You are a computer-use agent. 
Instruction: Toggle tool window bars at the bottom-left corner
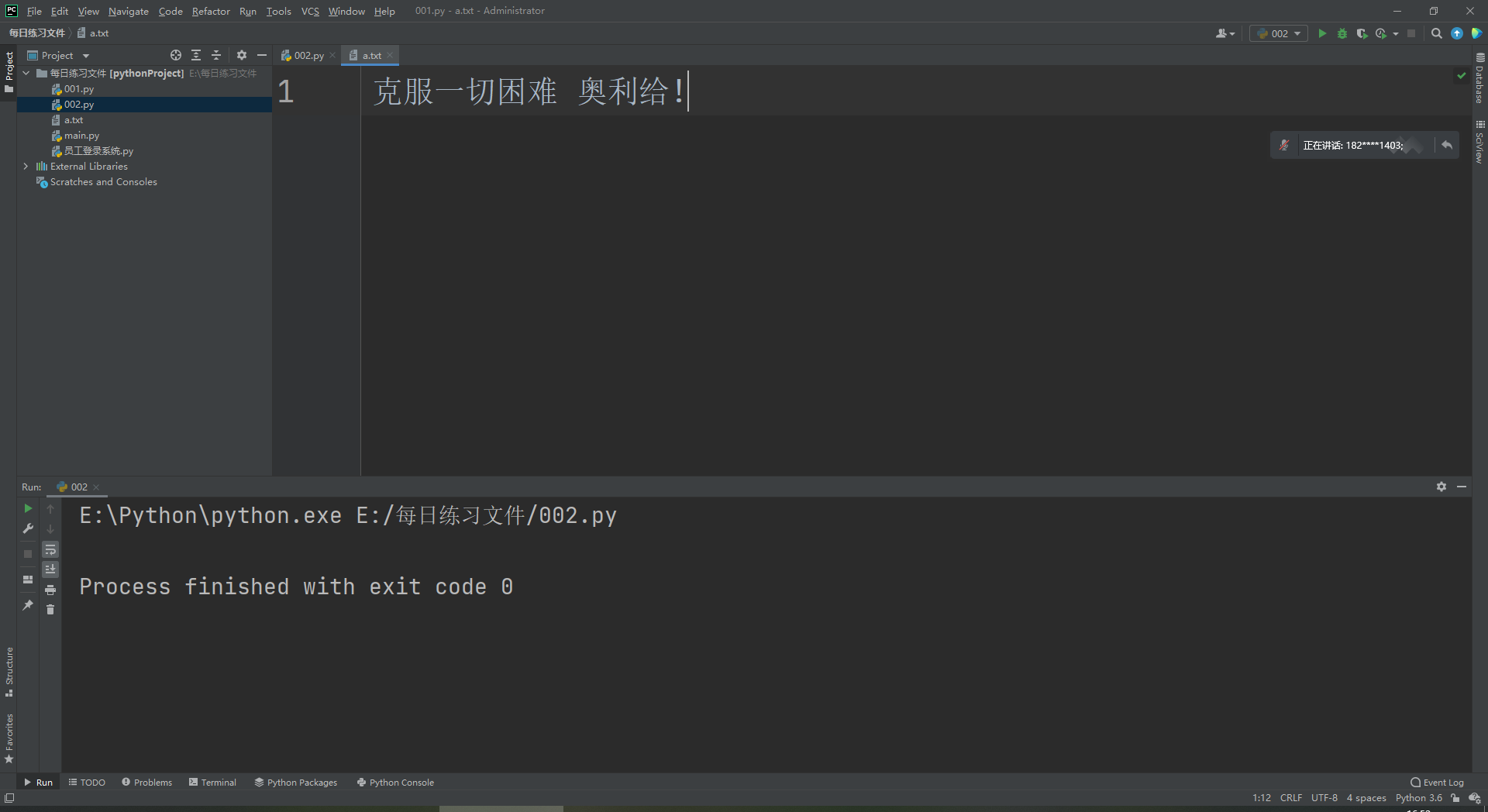[9, 798]
